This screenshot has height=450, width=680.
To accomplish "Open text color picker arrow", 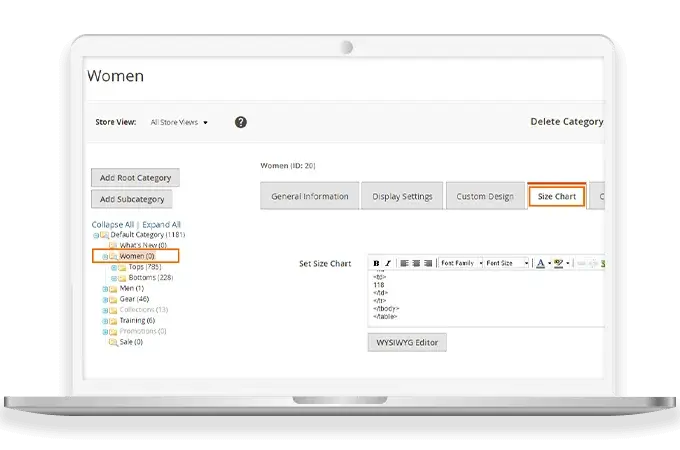I will [549, 263].
